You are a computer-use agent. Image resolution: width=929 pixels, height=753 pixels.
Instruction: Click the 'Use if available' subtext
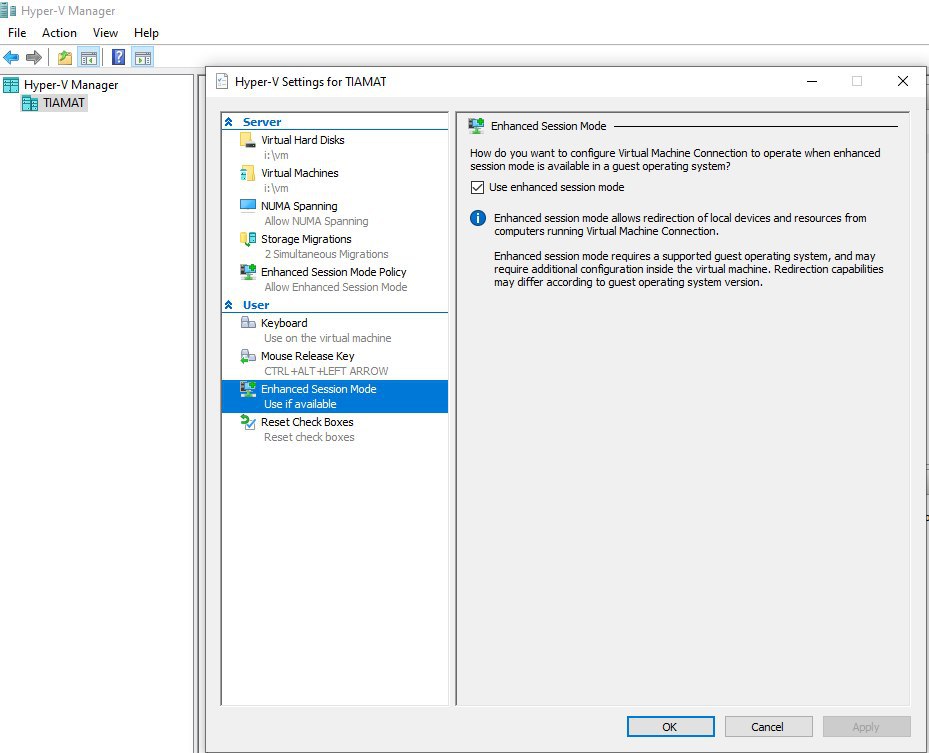300,404
